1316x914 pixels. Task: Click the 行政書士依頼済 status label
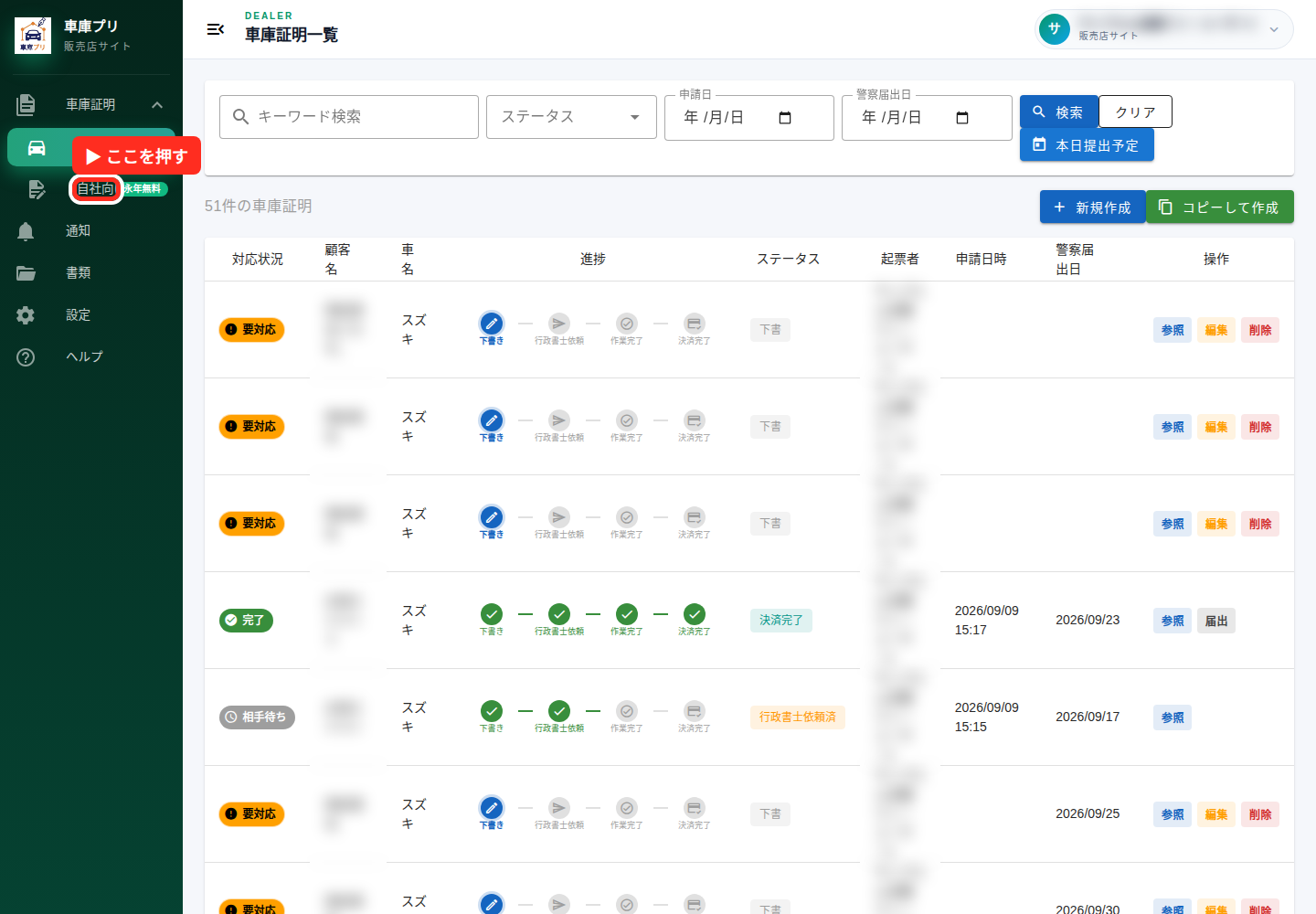(x=798, y=717)
